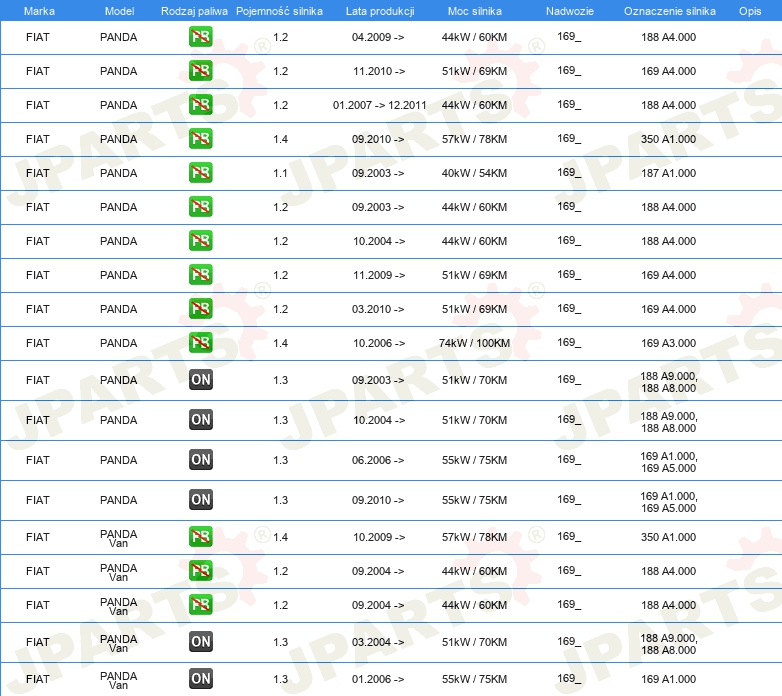782x696 pixels.
Task: Select the 169_ body cell in the 1.1 row
Action: tap(569, 173)
